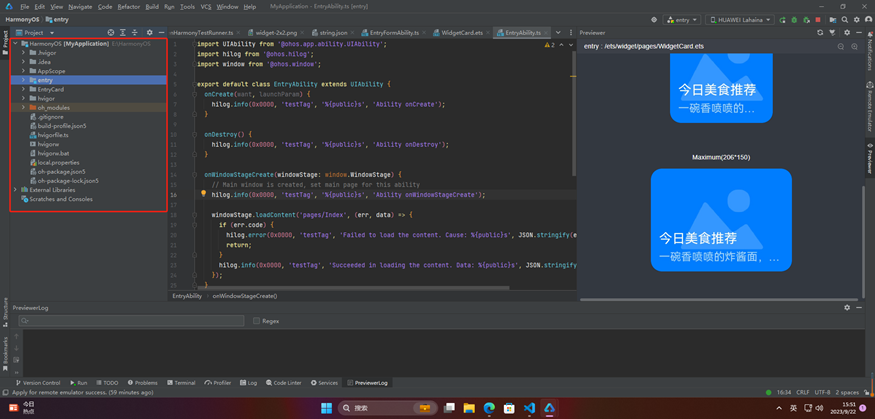This screenshot has height=419, width=875.
Task: Open Previewer settings gear
Action: [847, 32]
